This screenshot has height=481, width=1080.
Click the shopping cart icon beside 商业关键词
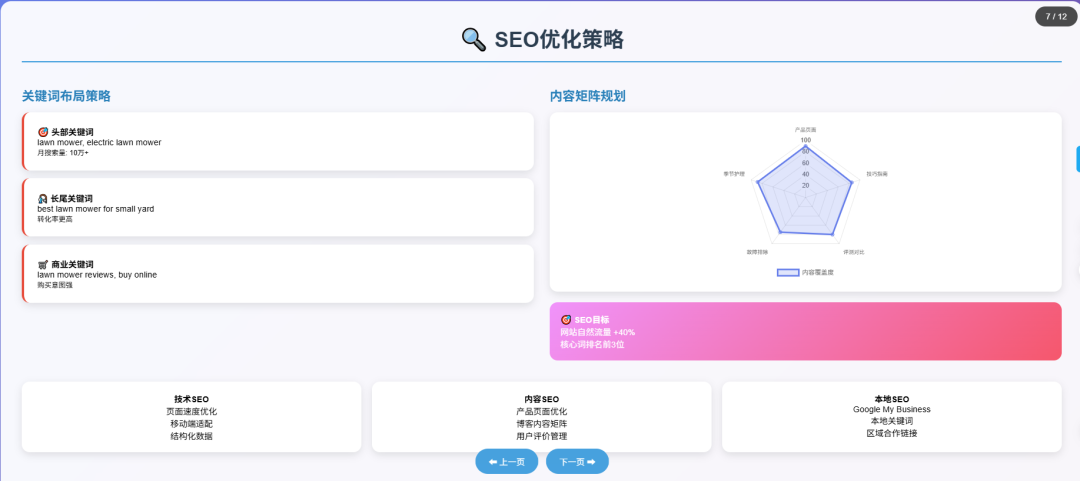point(43,265)
